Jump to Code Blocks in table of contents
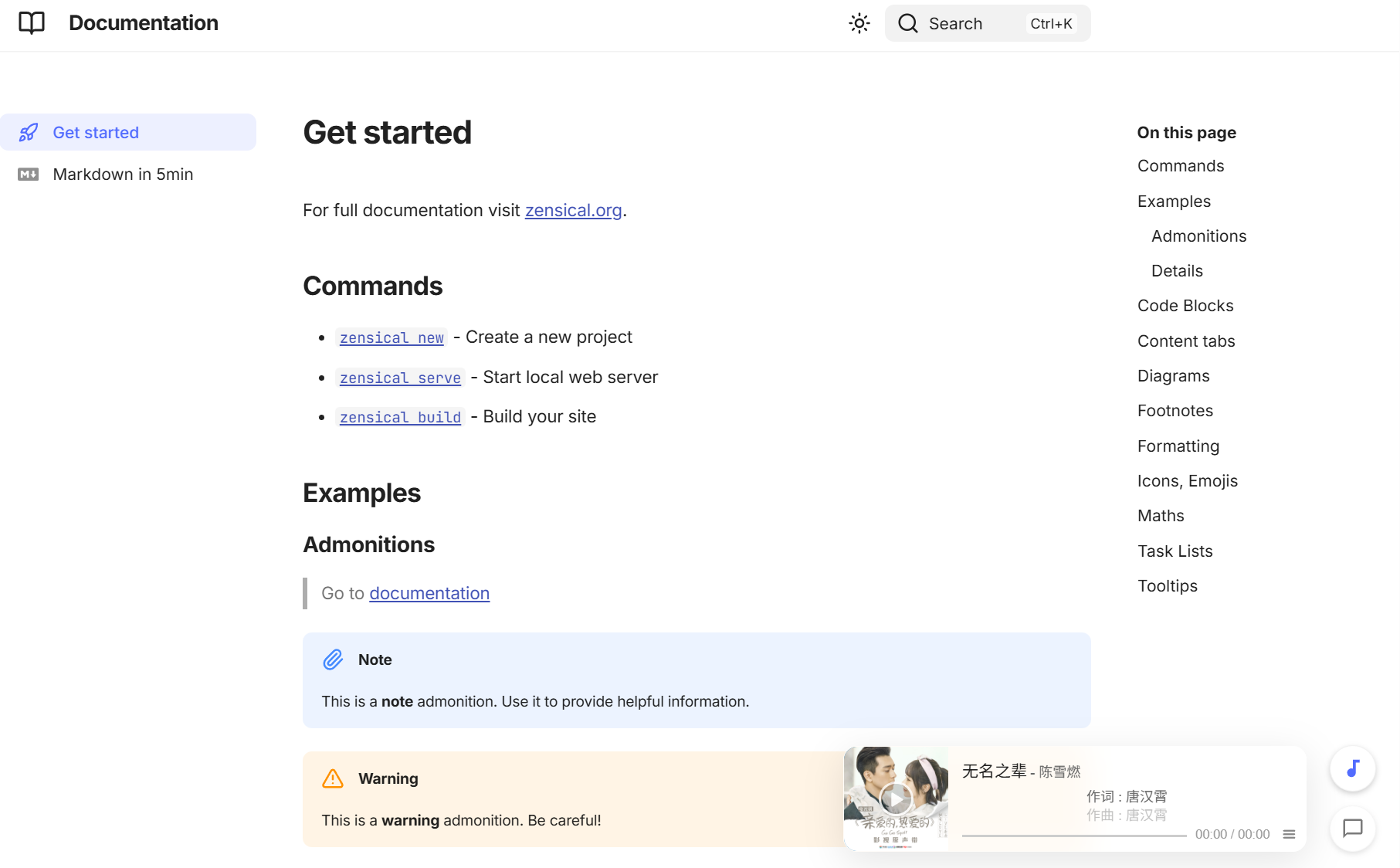The height and width of the screenshot is (868, 1400). pos(1185,306)
